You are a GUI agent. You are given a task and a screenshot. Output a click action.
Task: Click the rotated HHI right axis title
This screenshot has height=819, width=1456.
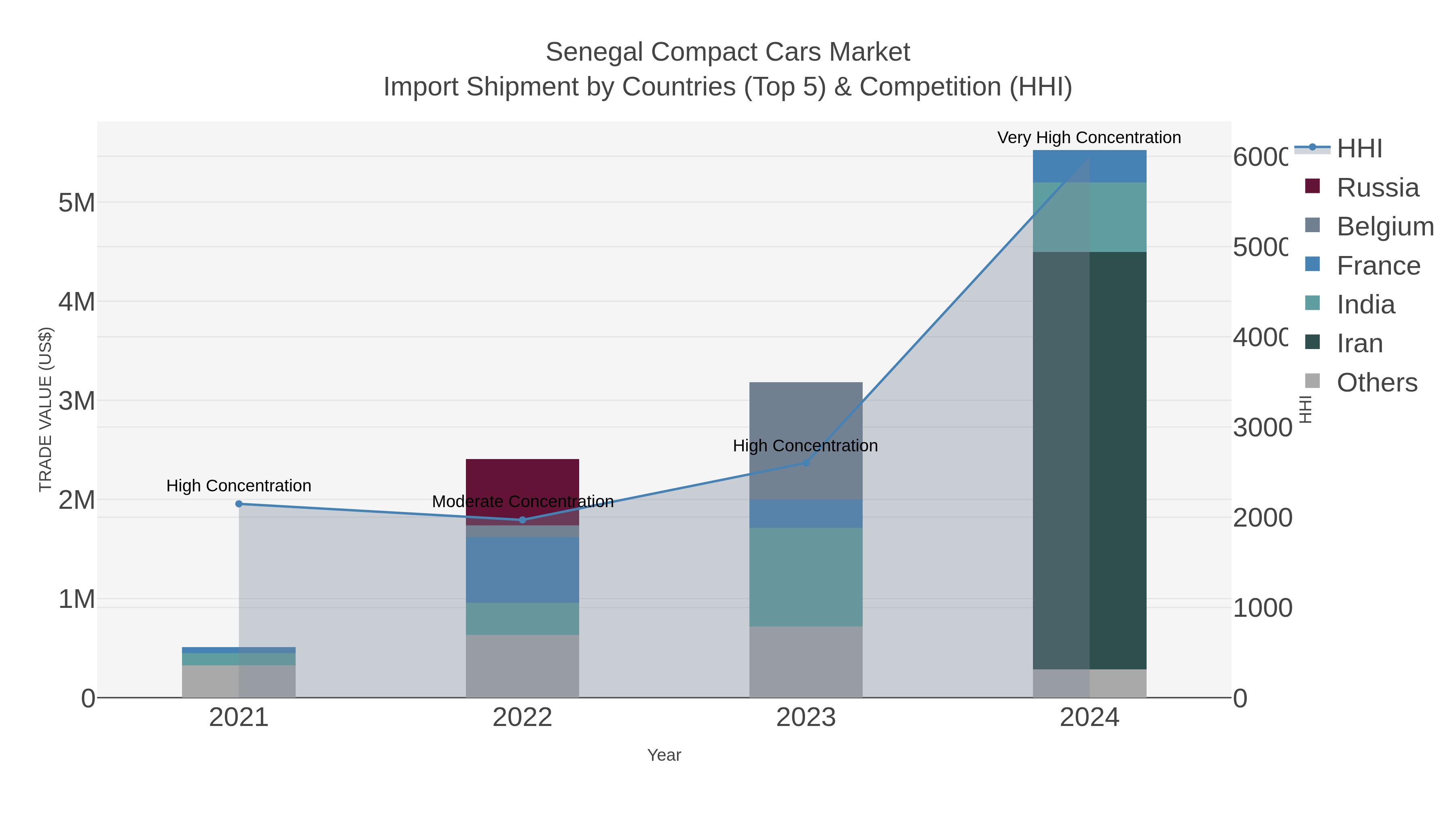coord(1305,409)
